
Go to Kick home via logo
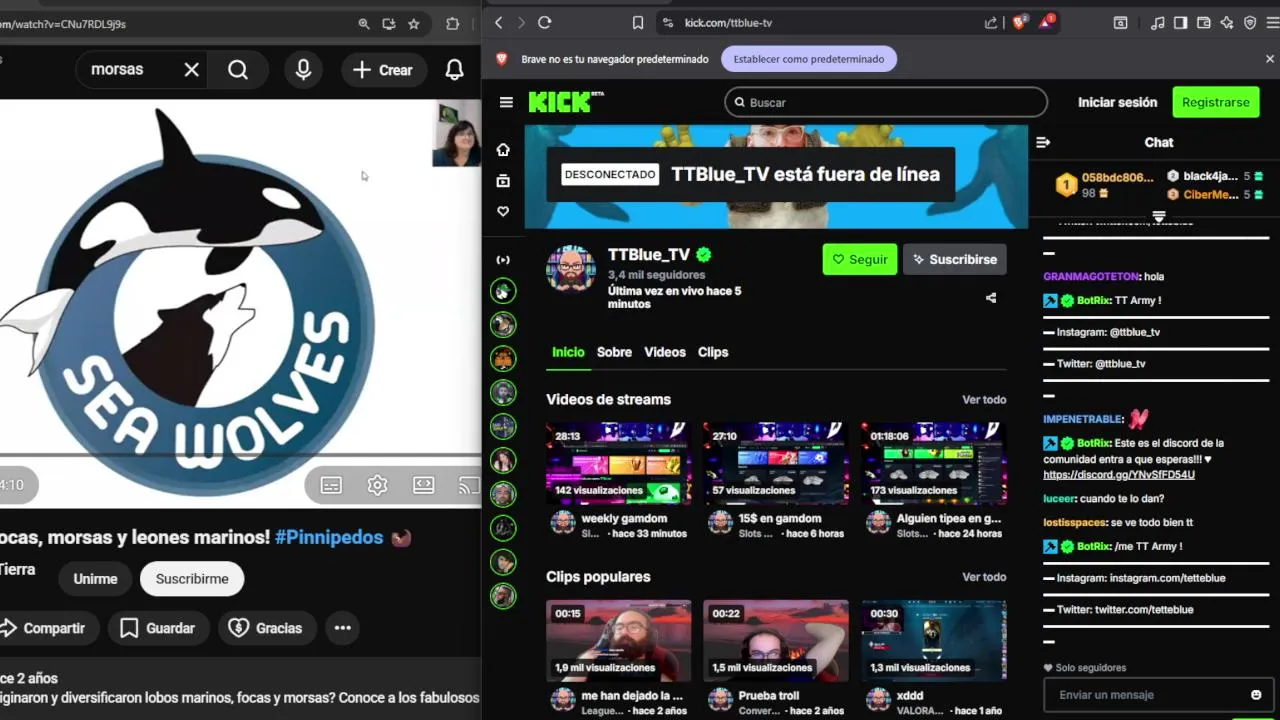click(x=565, y=102)
